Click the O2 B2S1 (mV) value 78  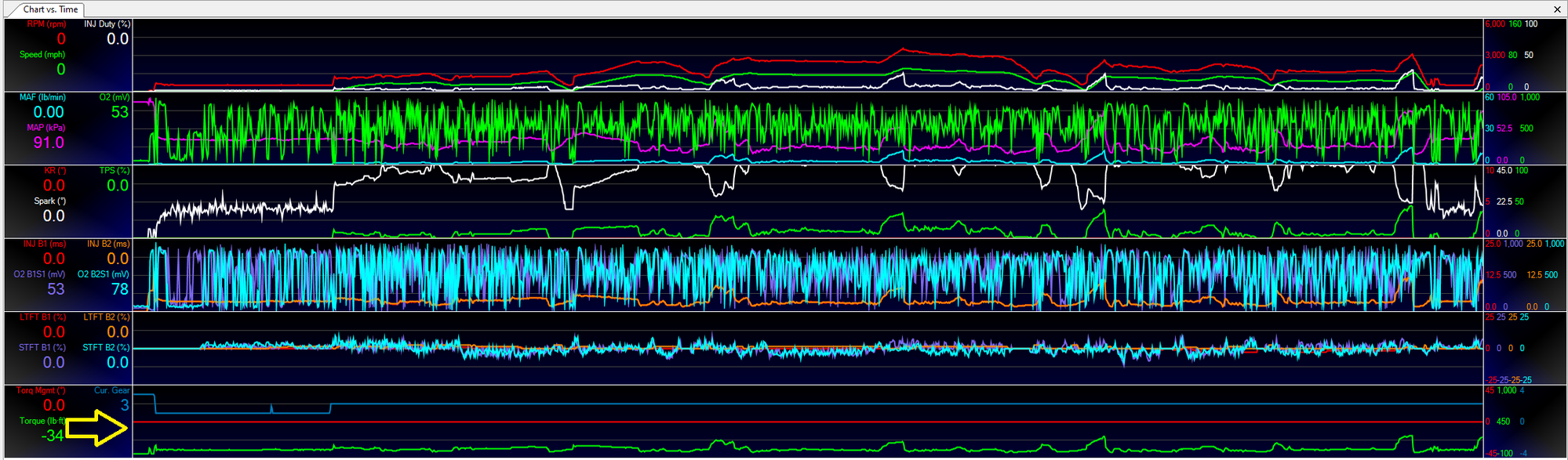click(x=119, y=289)
